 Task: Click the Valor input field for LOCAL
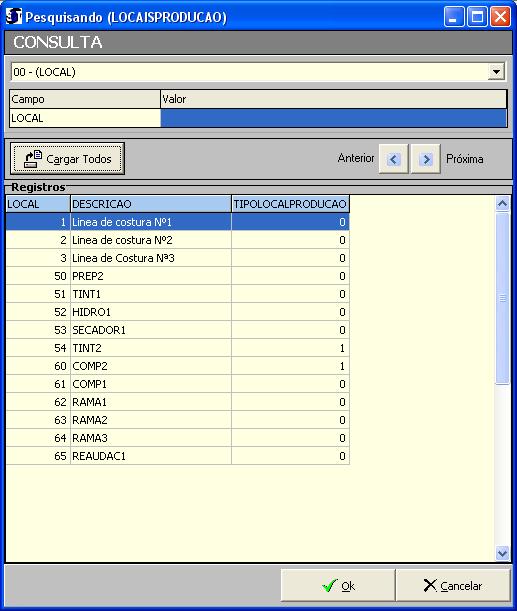[x=333, y=118]
